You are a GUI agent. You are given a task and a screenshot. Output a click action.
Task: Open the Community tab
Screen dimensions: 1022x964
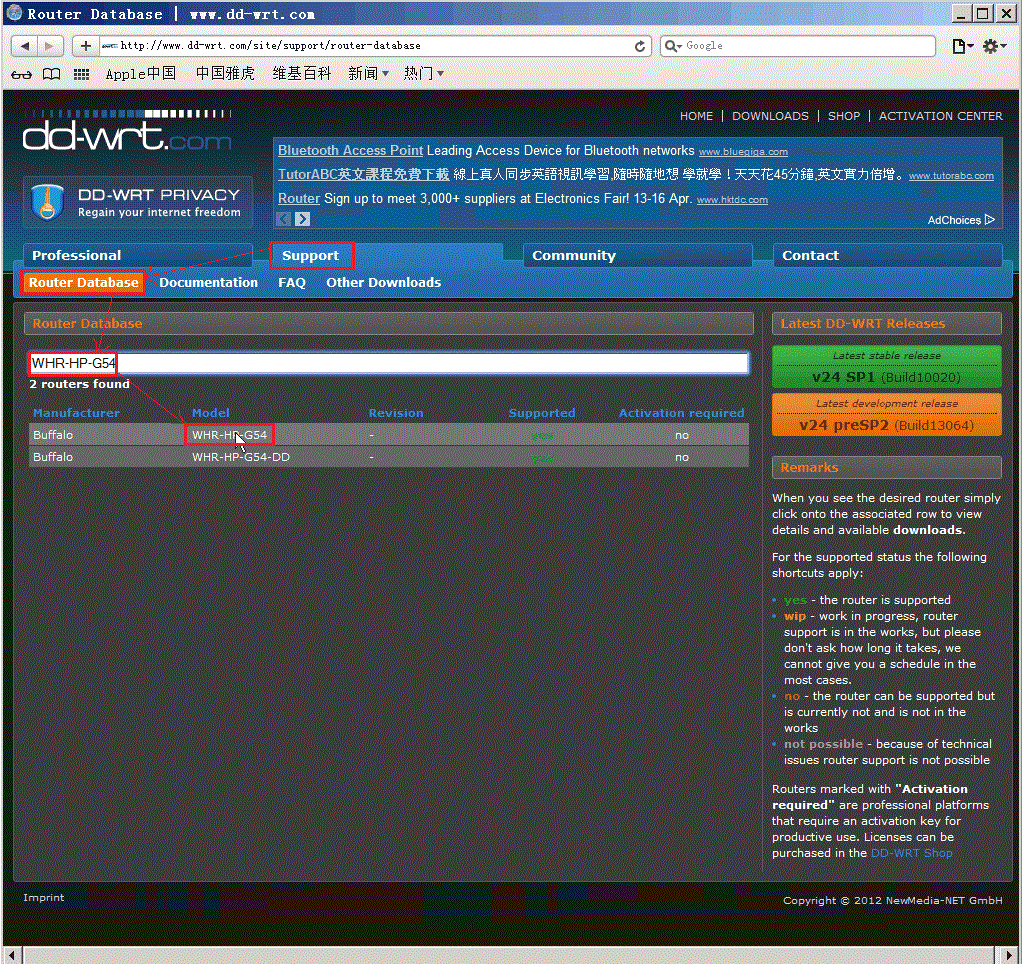637,256
